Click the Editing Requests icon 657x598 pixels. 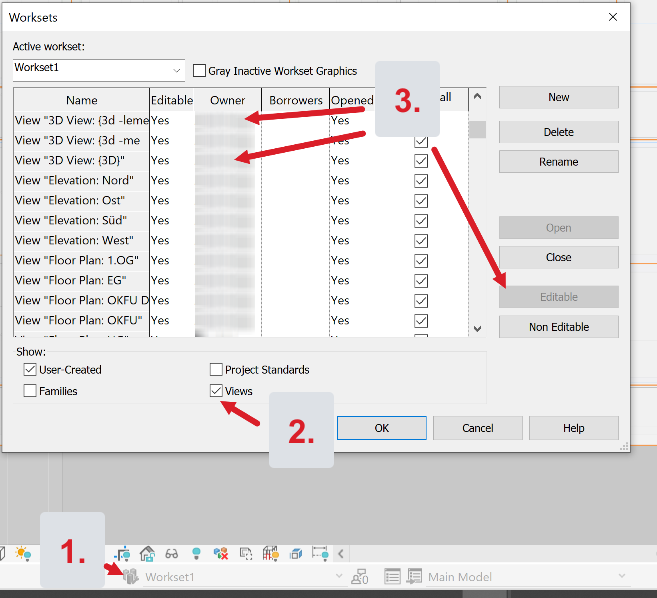[x=360, y=577]
